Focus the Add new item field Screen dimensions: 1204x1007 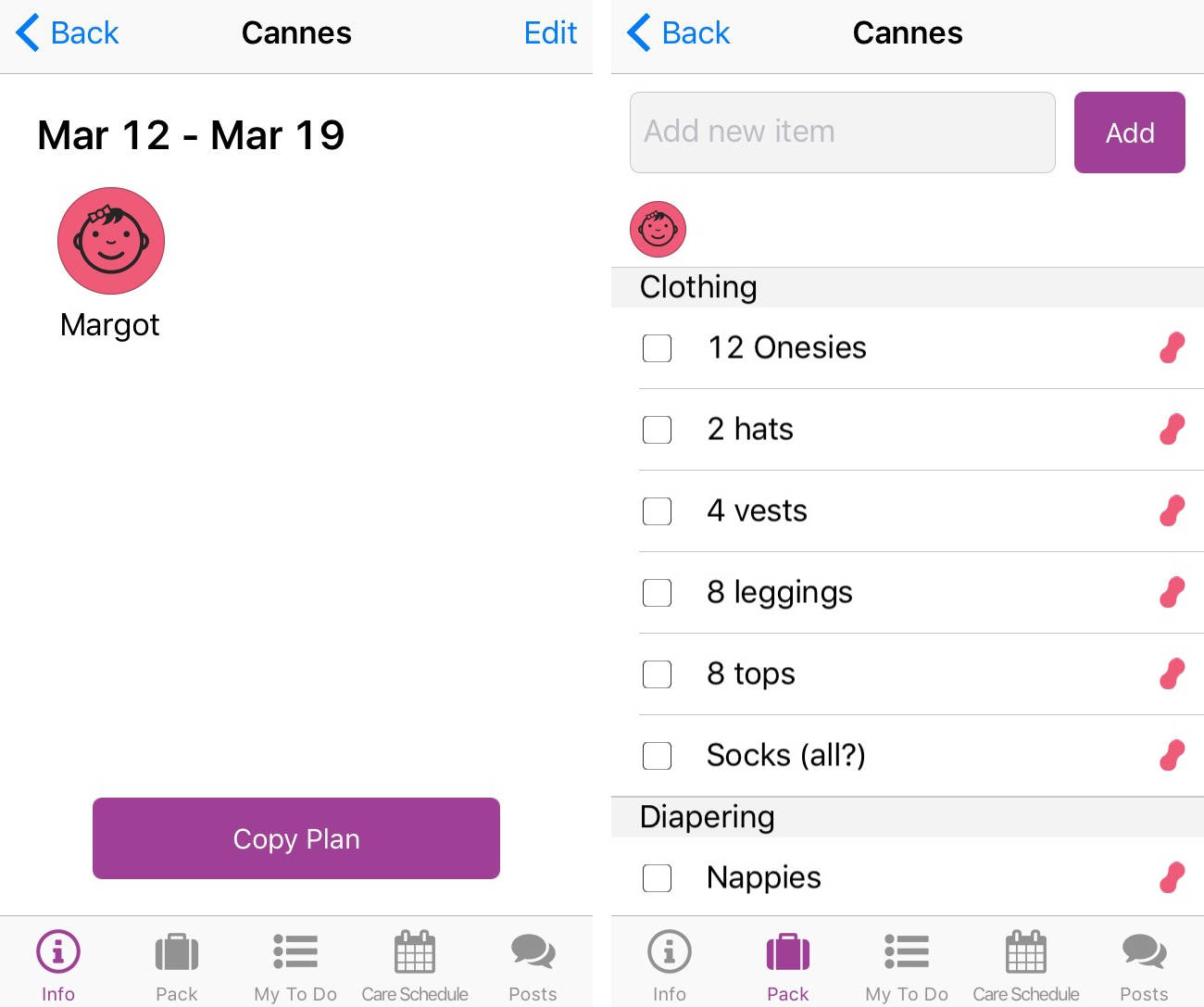point(843,132)
